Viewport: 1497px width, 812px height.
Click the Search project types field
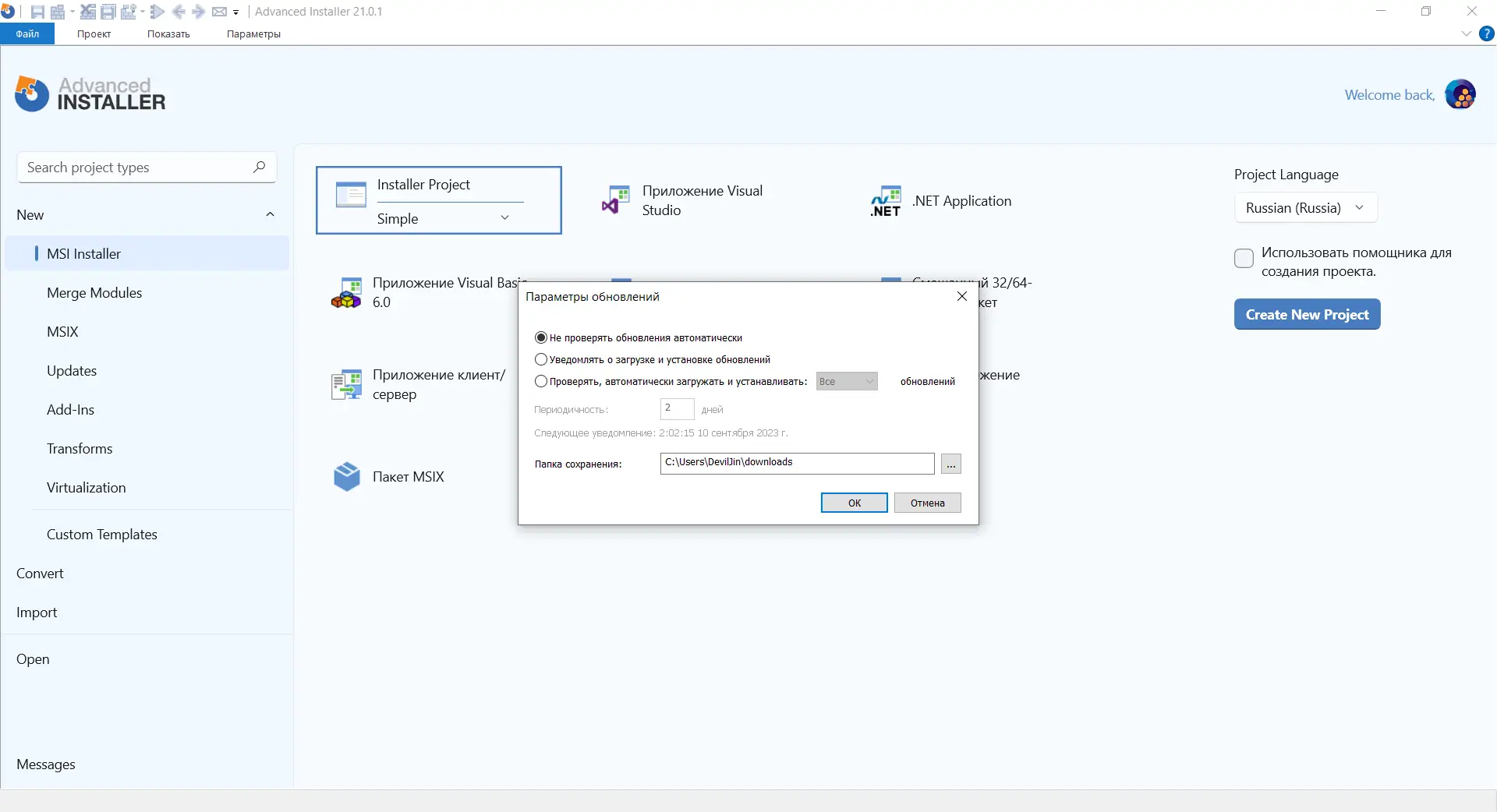click(147, 167)
